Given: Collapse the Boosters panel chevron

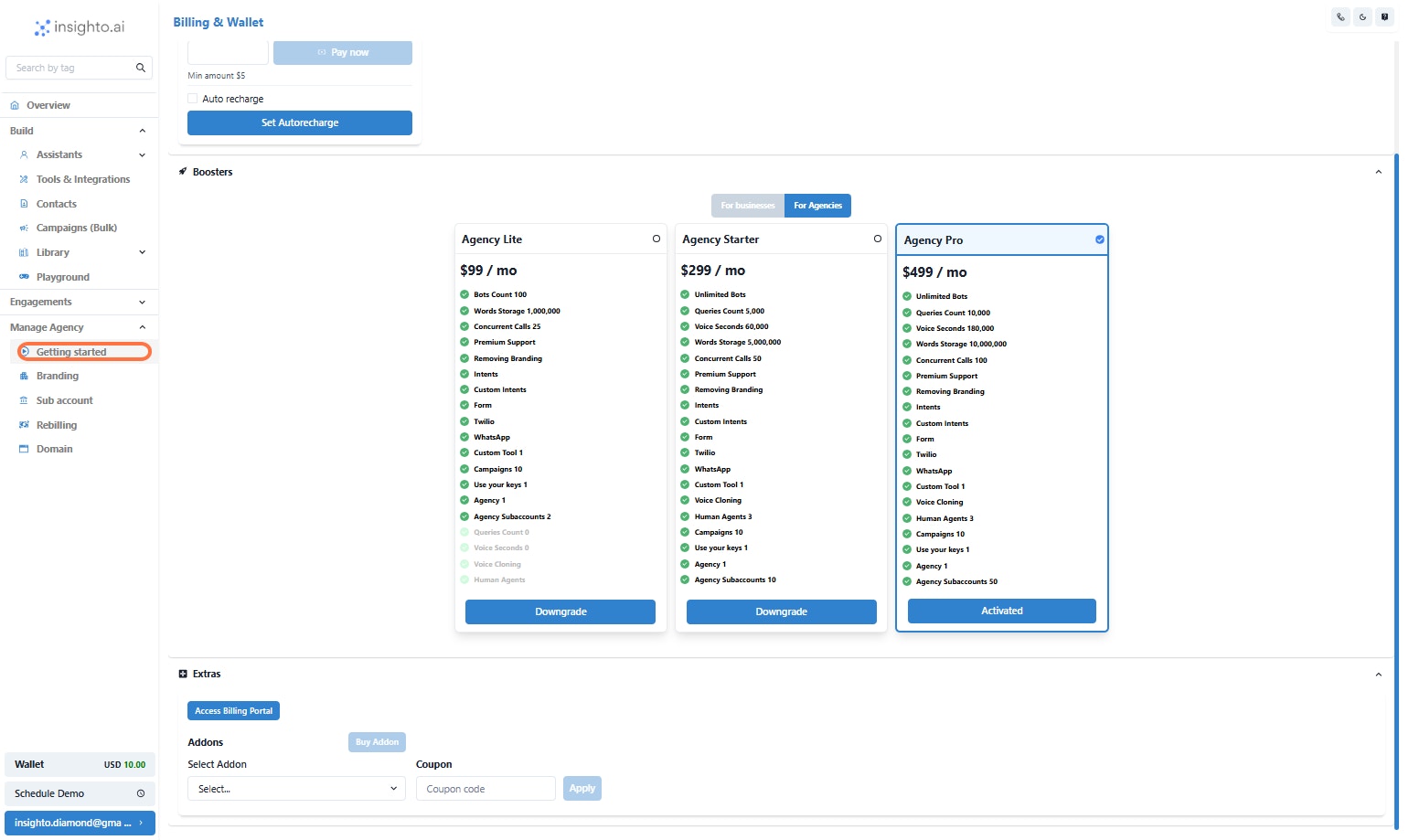Looking at the screenshot, I should [1379, 172].
